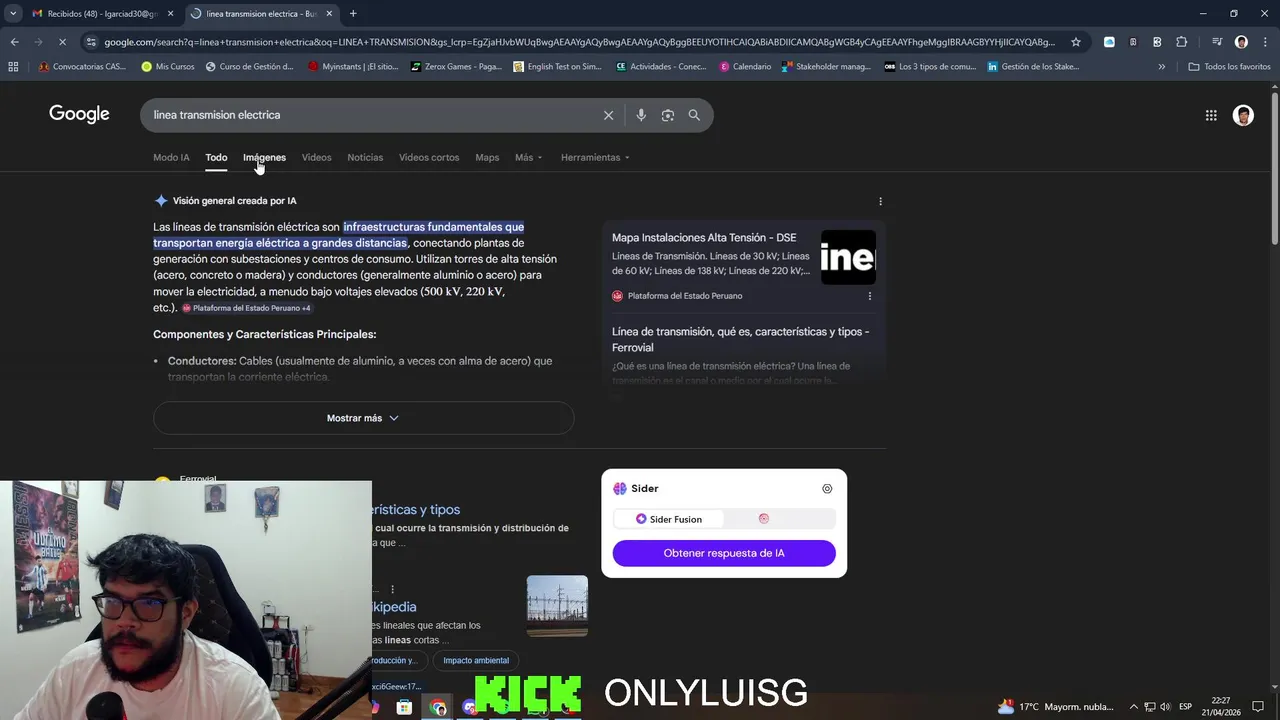This screenshot has height=720, width=1280.
Task: Switch to the Maps tab
Action: point(487,158)
